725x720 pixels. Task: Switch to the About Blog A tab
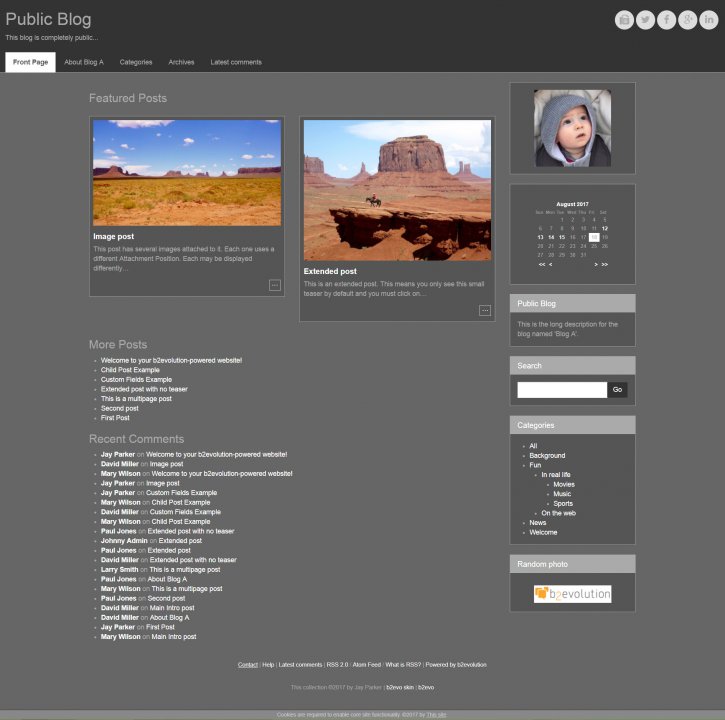click(x=84, y=62)
